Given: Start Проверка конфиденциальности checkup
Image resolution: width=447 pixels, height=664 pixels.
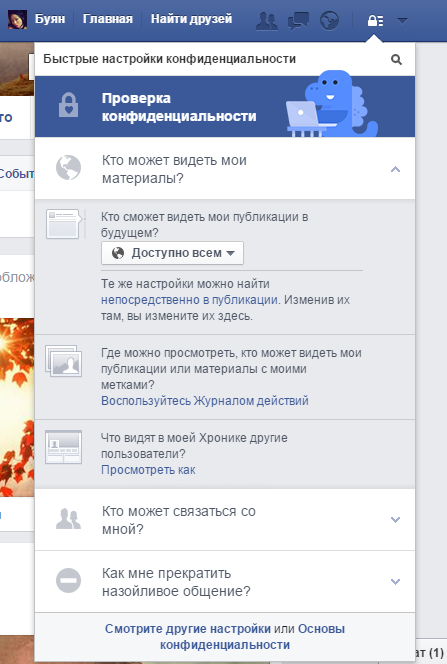Looking at the screenshot, I should 225,107.
